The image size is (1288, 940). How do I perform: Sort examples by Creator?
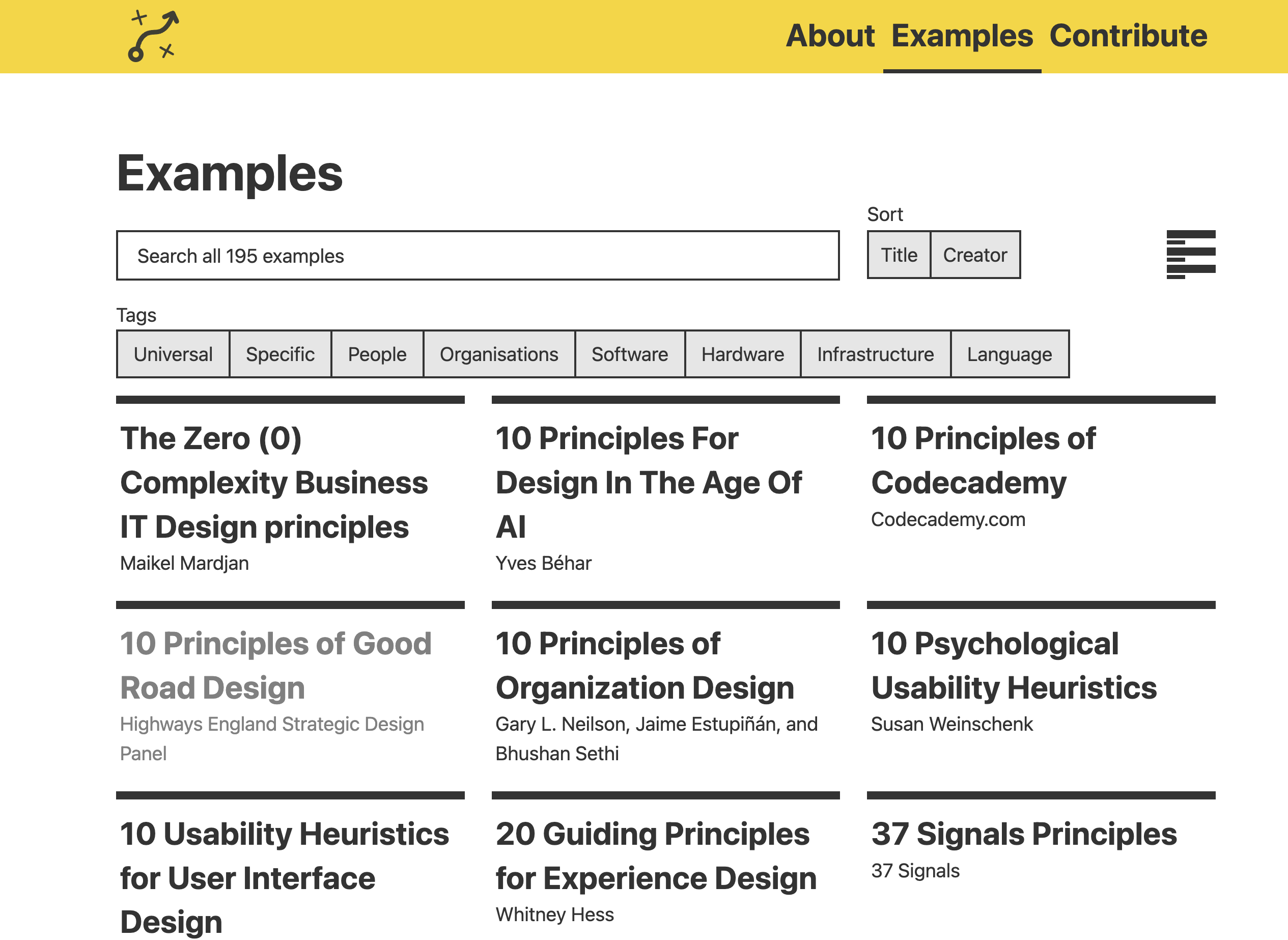[x=975, y=255]
